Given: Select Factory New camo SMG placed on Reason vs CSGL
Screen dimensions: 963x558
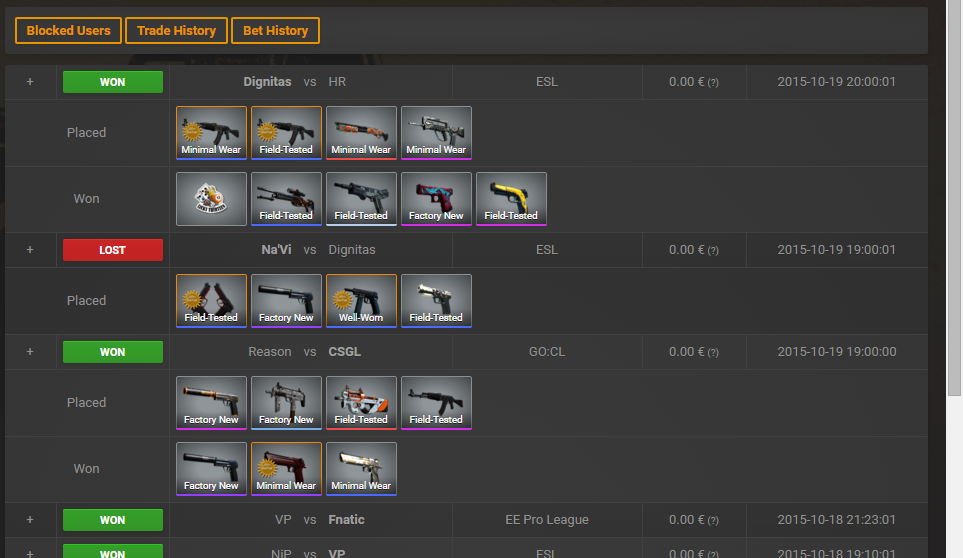Looking at the screenshot, I should [x=286, y=403].
